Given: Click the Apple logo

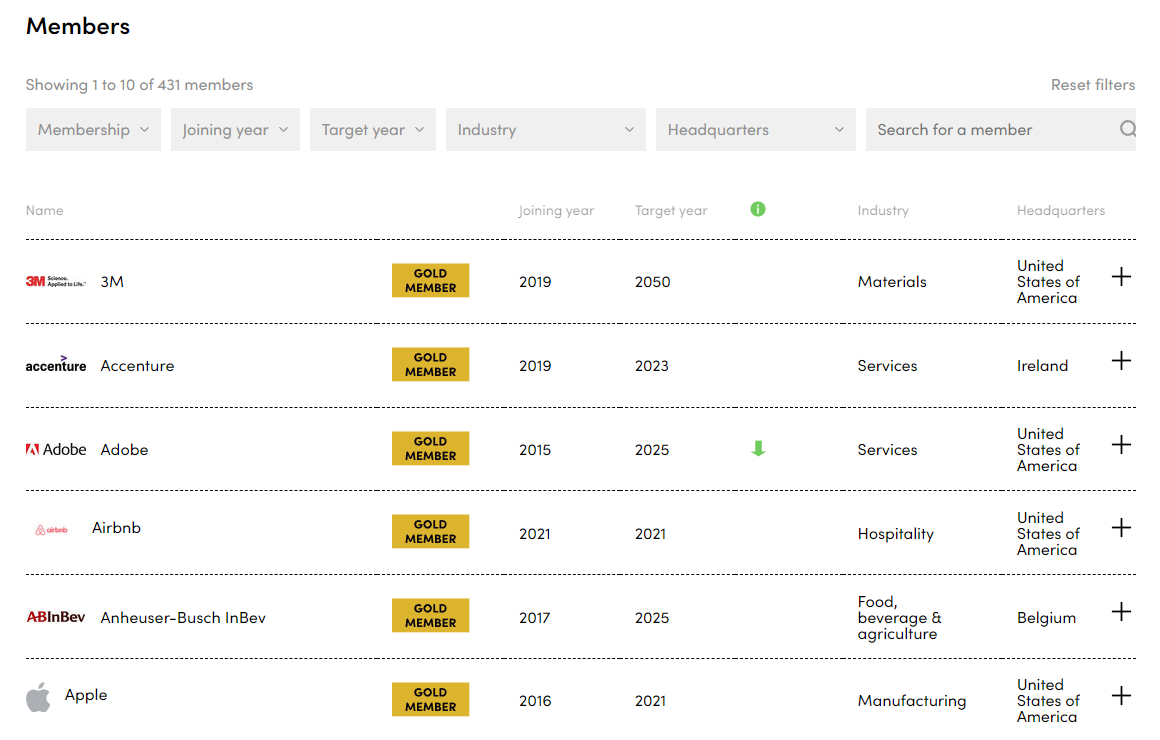Looking at the screenshot, I should coord(38,697).
